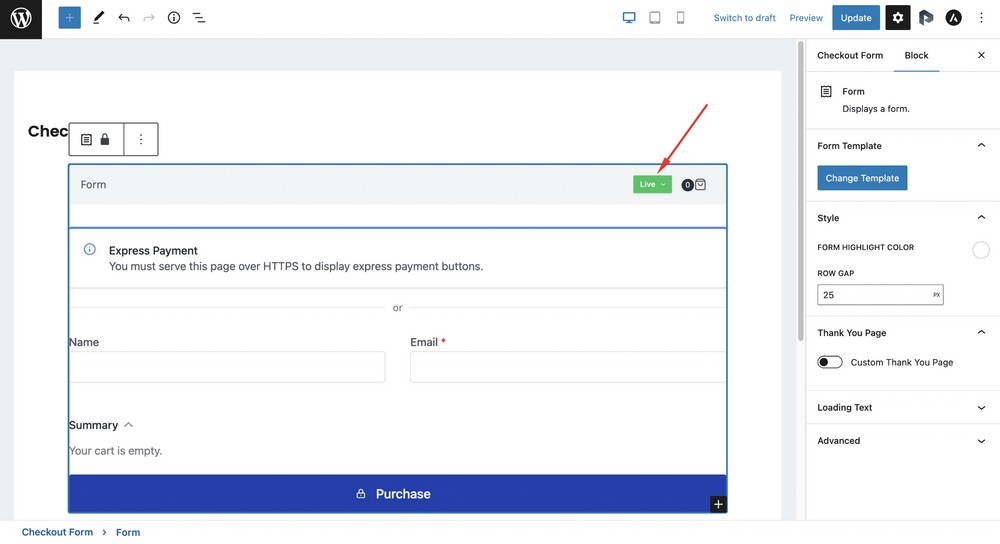Open the Live mode dropdown
Viewport: 1000px width, 544px height.
pyautogui.click(x=652, y=184)
